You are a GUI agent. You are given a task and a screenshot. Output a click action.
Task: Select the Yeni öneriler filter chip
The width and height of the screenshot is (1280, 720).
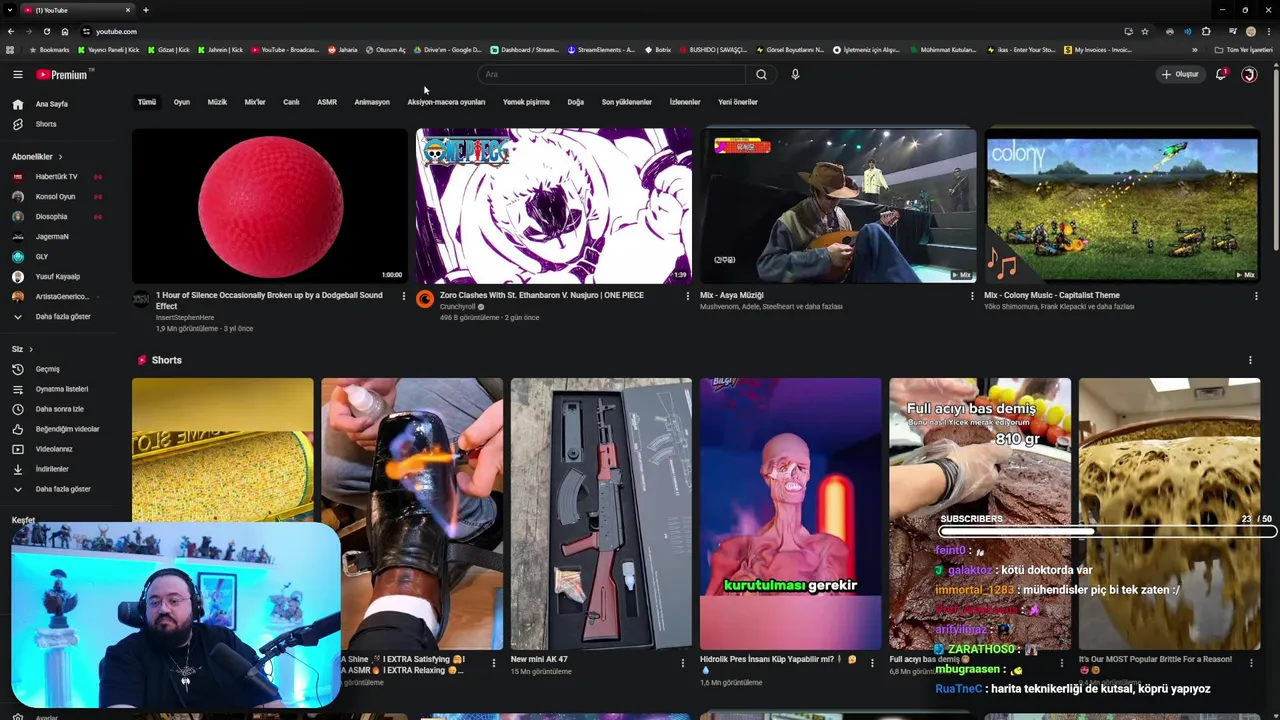click(x=738, y=102)
